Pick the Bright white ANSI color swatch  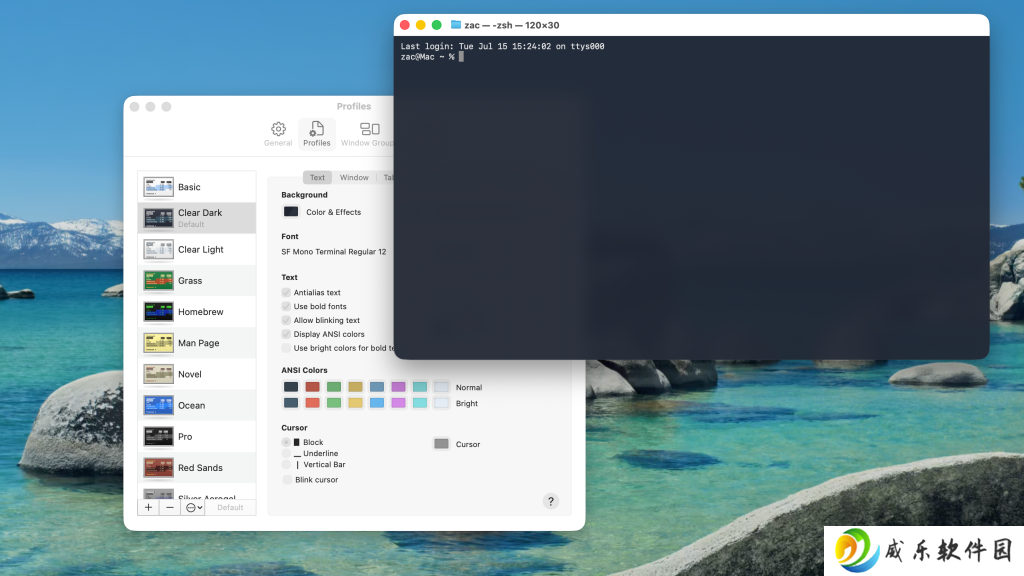(x=441, y=403)
